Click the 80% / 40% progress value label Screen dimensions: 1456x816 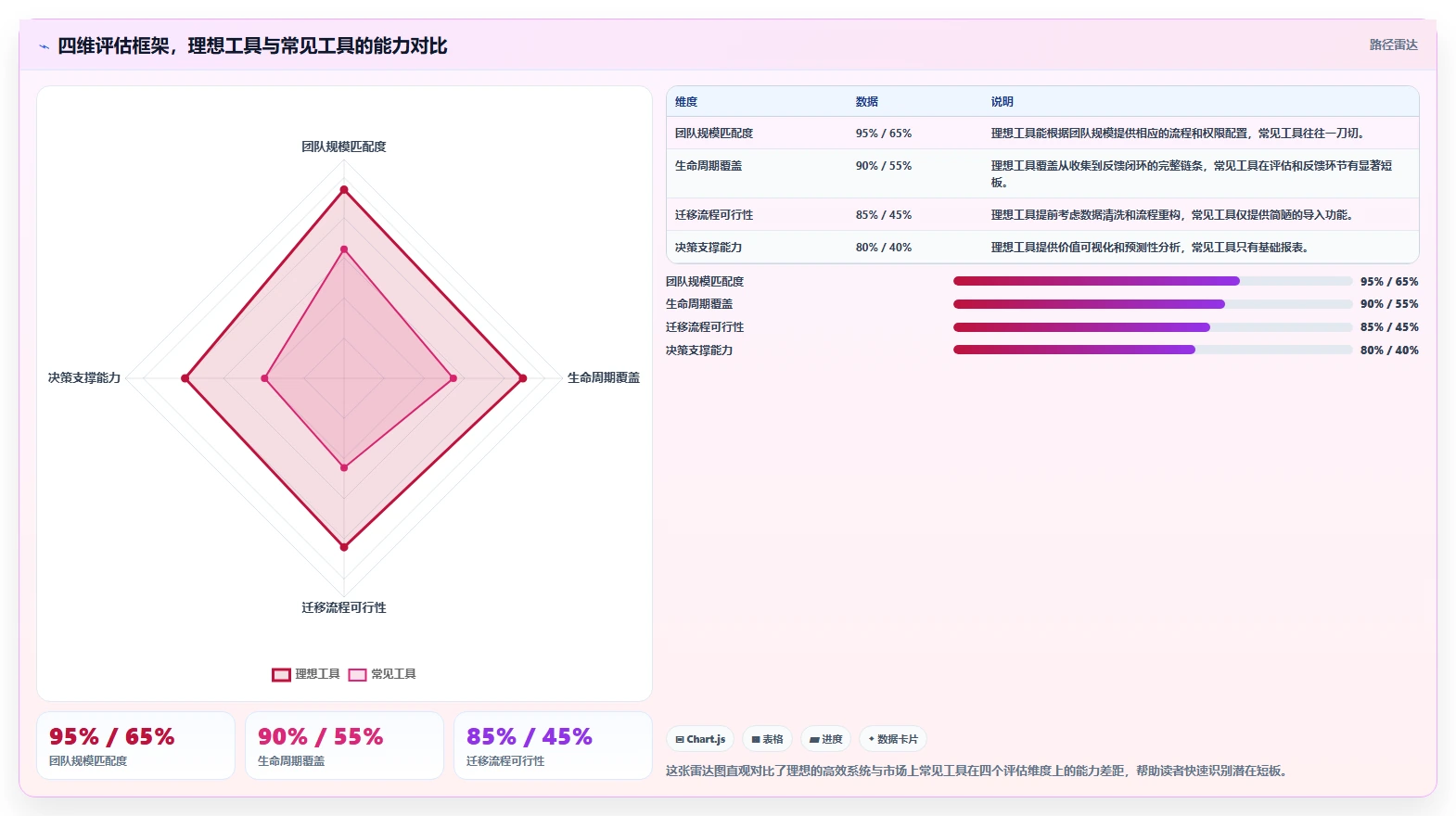click(1389, 351)
